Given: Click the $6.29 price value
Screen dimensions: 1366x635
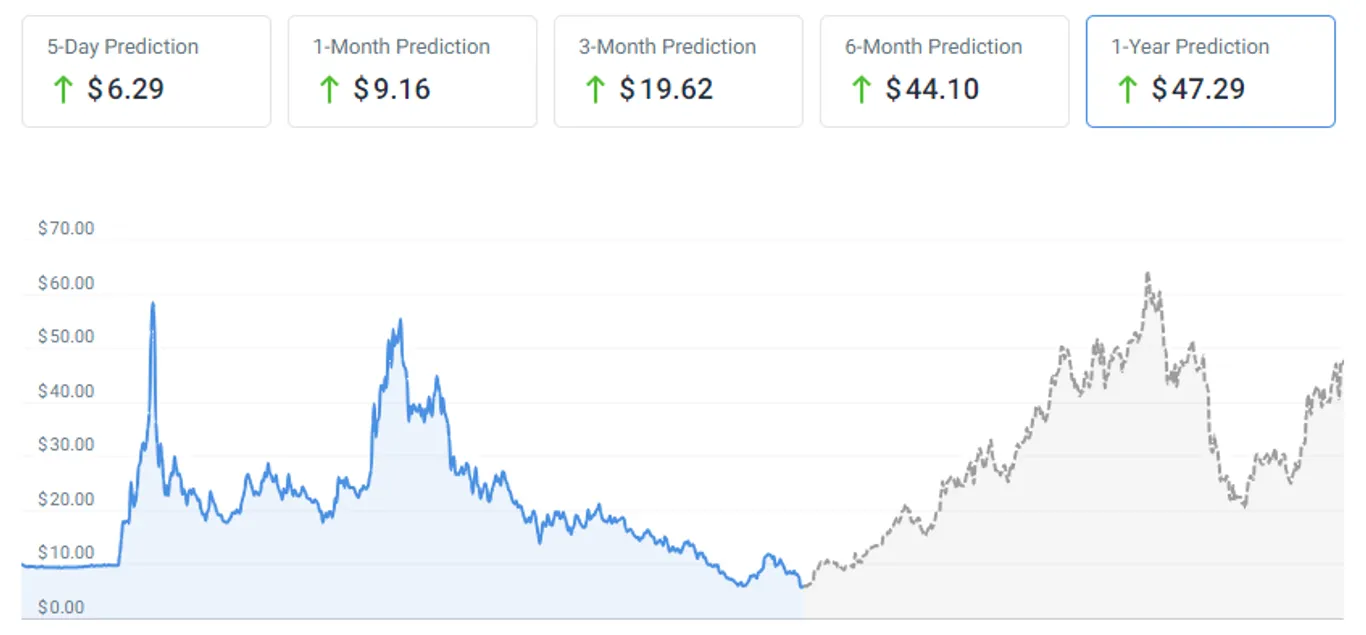Looking at the screenshot, I should (125, 90).
